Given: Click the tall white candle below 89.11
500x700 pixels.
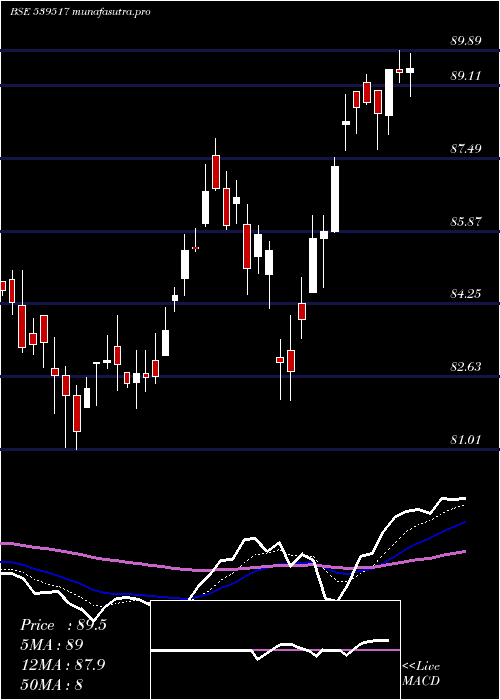Looking at the screenshot, I should pyautogui.click(x=389, y=92).
